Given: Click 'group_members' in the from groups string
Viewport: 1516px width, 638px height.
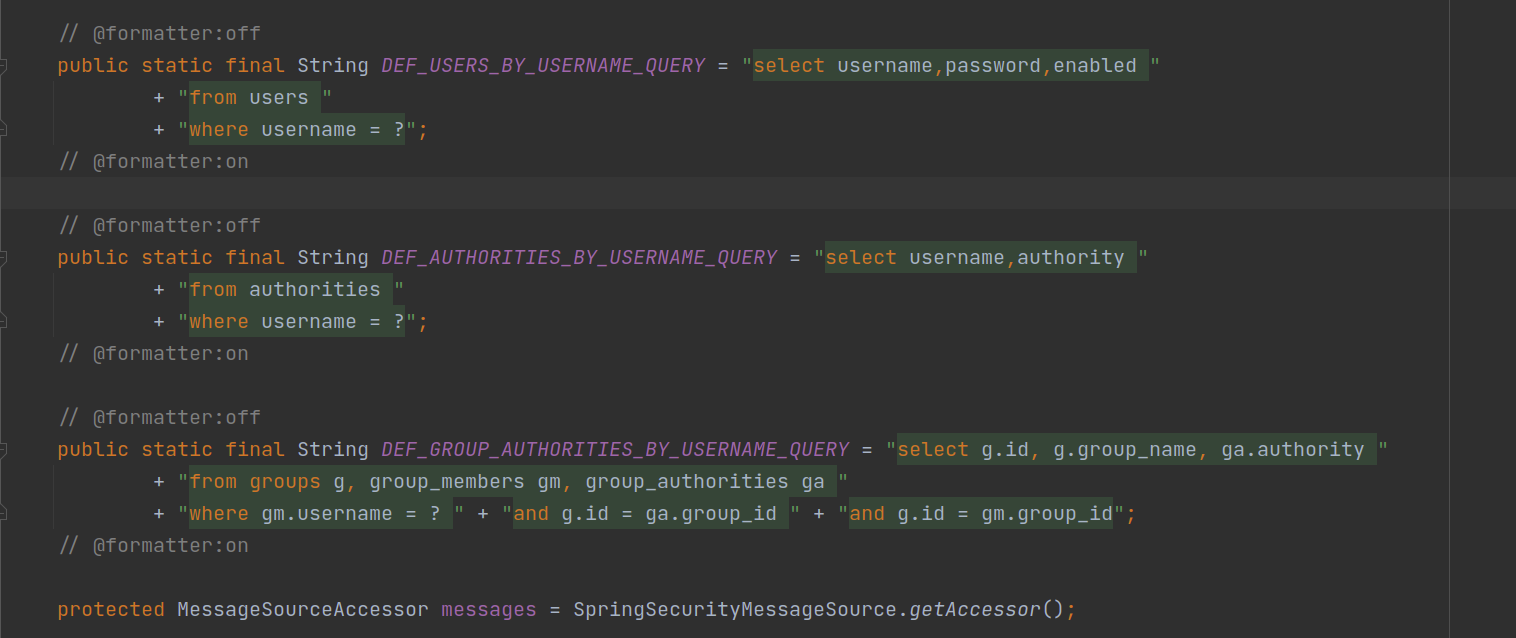Looking at the screenshot, I should point(447,482).
